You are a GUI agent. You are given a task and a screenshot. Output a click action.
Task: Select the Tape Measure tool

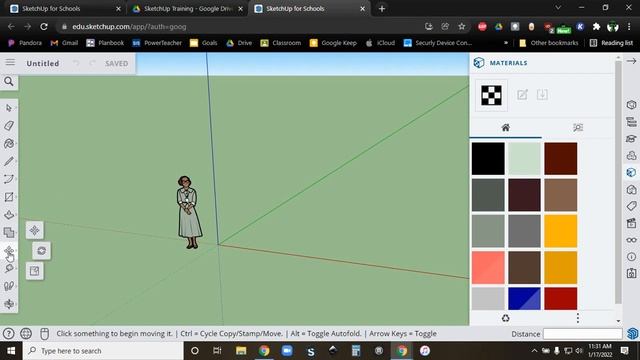9,268
